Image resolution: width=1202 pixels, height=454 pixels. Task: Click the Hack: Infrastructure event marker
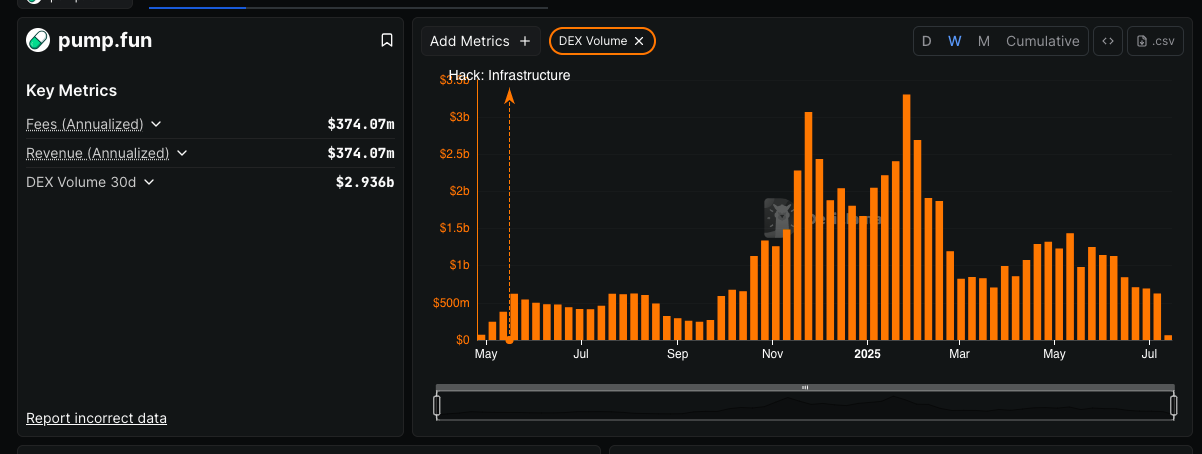pyautogui.click(x=509, y=96)
